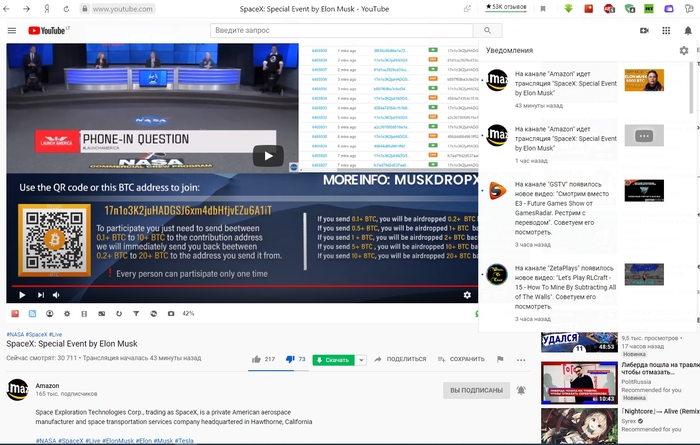Go to the YouTube home logo
The width and height of the screenshot is (700, 445).
pyautogui.click(x=49, y=30)
